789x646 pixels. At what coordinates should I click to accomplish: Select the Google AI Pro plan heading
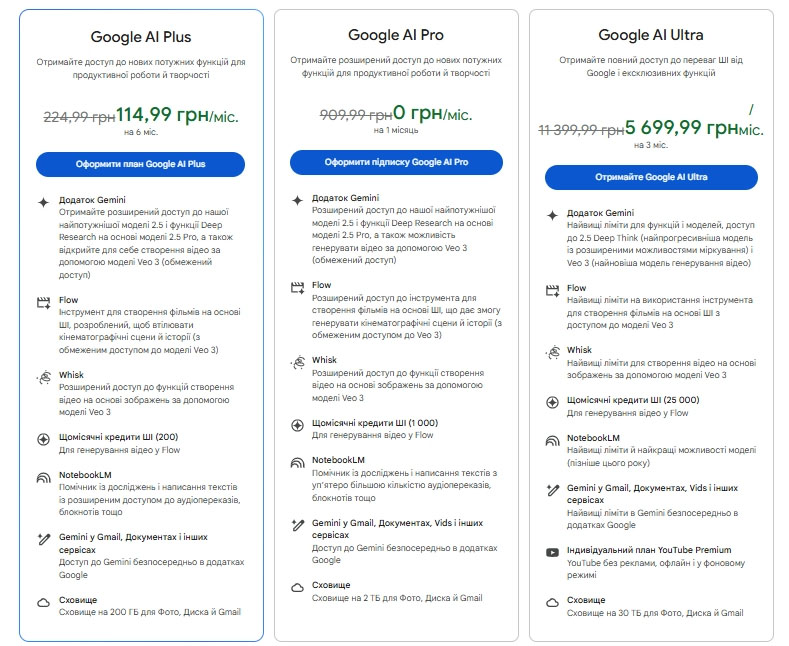coord(396,36)
